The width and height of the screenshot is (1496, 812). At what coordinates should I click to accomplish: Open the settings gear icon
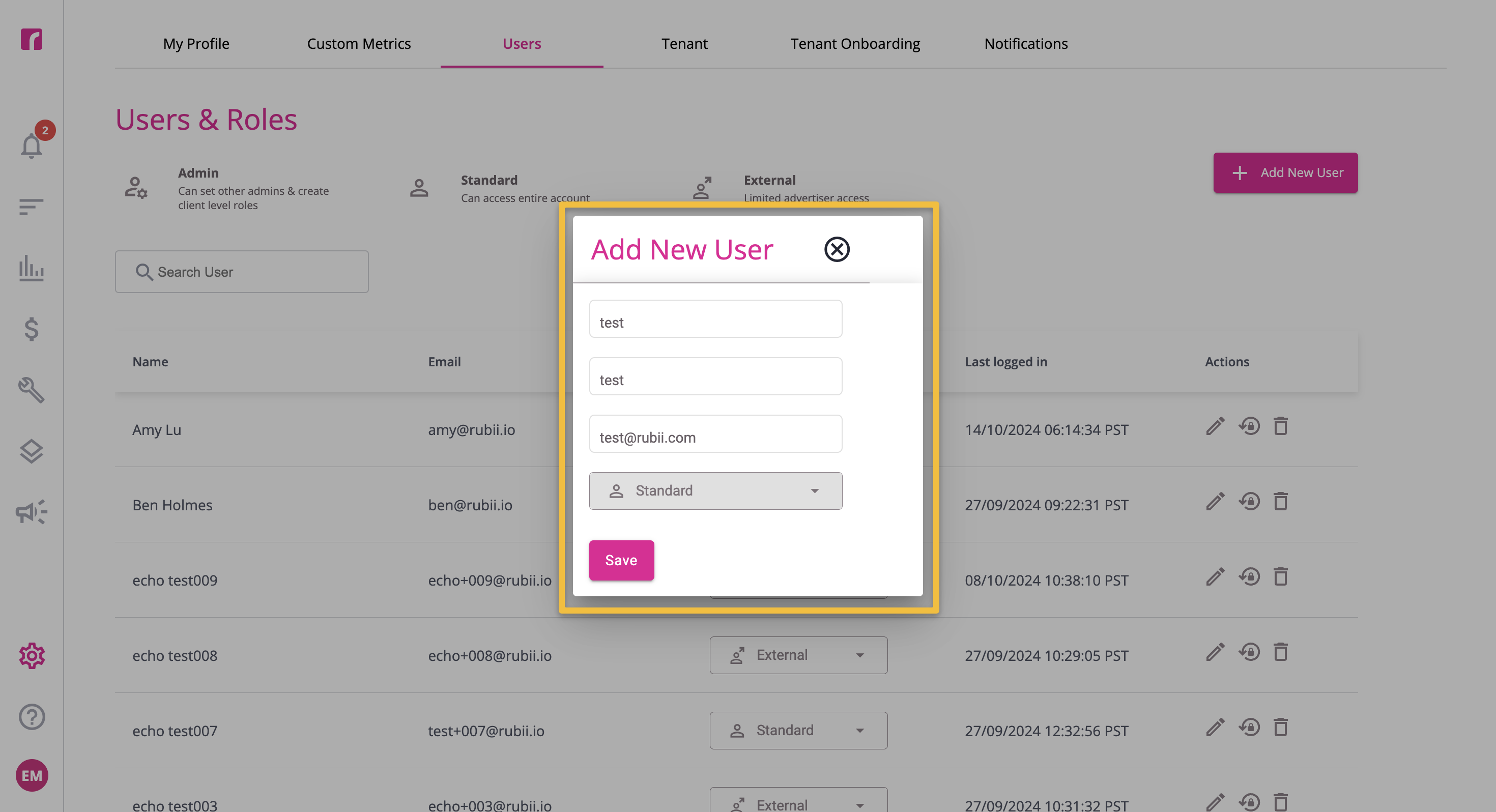(x=32, y=656)
